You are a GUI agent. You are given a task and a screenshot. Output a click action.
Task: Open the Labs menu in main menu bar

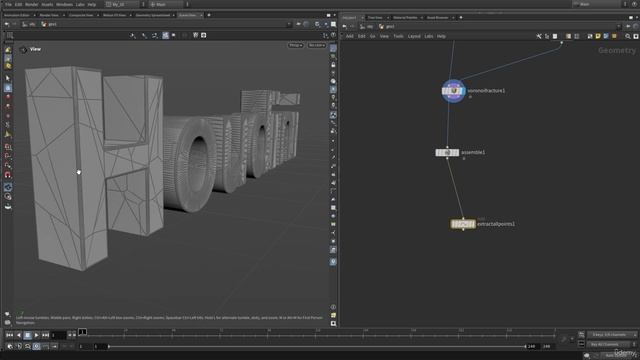(x=80, y=4)
